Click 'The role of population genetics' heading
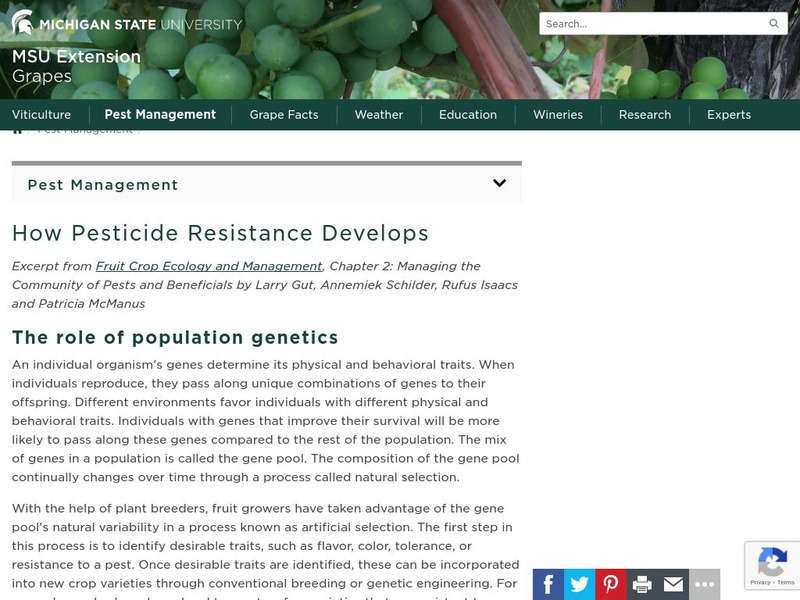 (175, 338)
